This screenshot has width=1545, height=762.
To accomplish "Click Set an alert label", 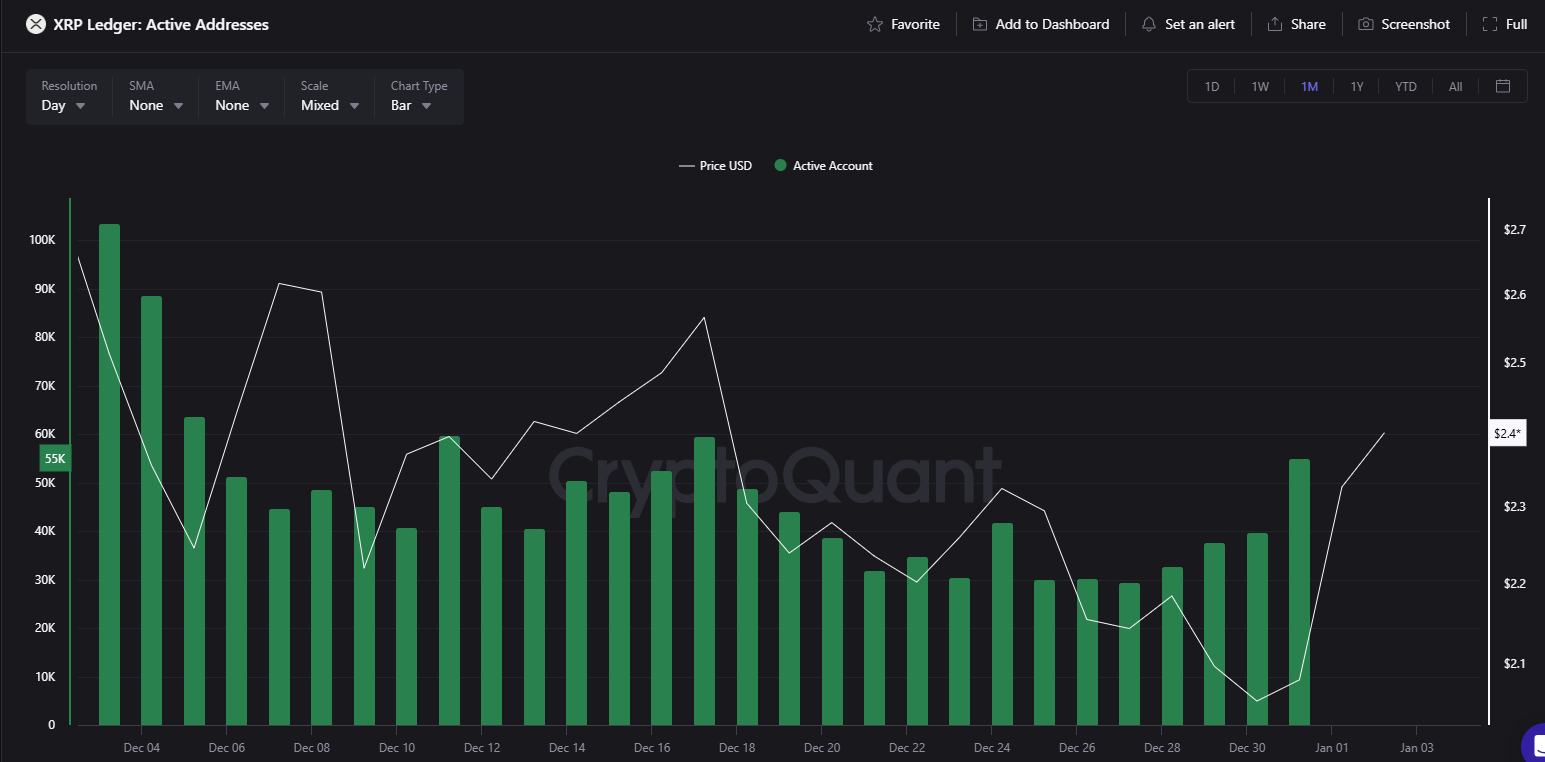I will point(1200,24).
